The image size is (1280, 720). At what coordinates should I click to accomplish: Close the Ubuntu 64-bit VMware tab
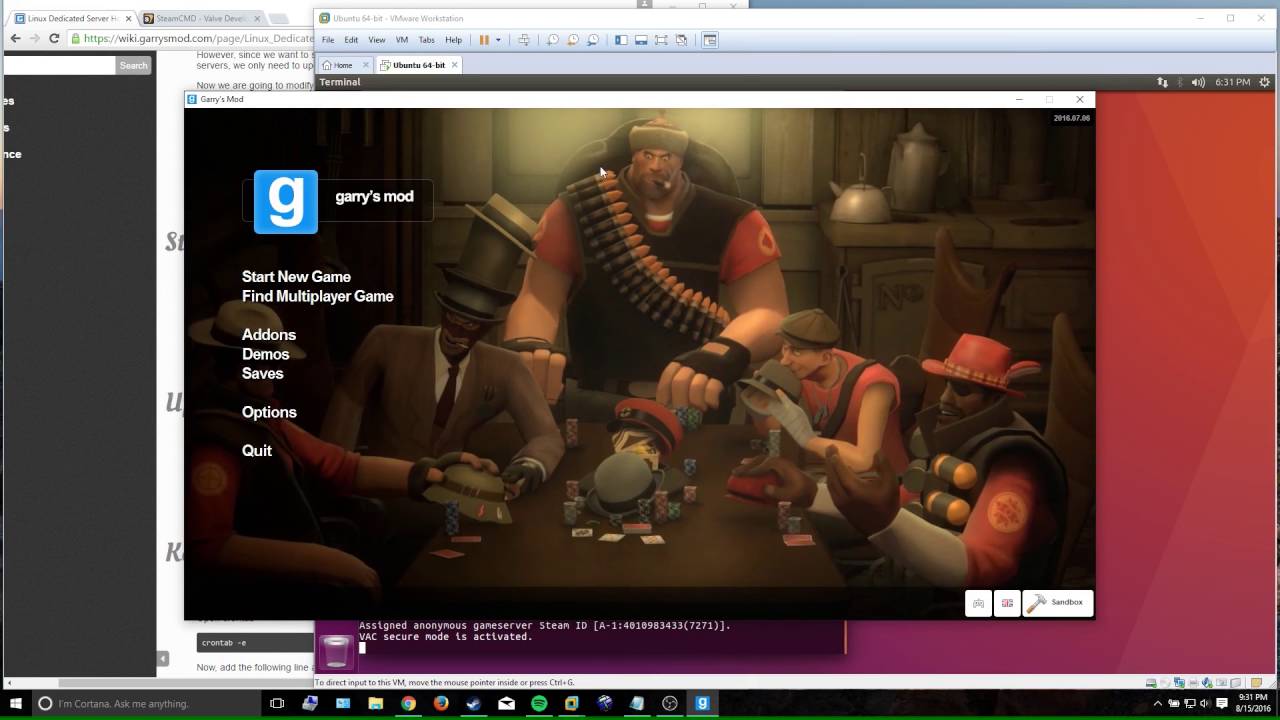coord(454,65)
